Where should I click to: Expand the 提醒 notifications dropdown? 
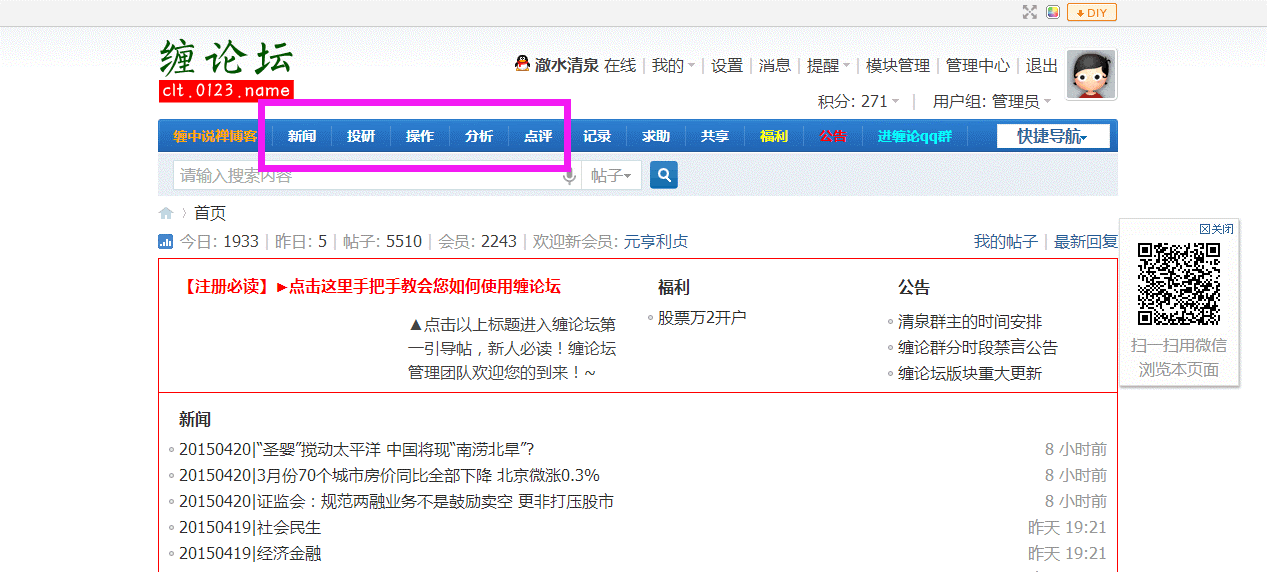828,66
